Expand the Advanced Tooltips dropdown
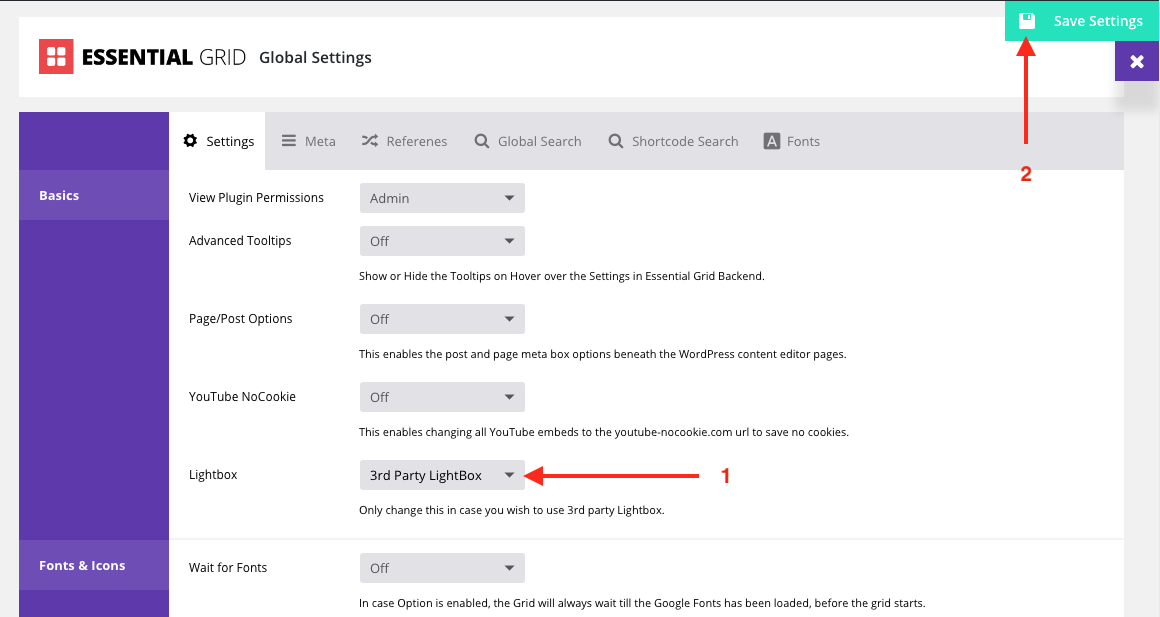1160x617 pixels. (442, 241)
